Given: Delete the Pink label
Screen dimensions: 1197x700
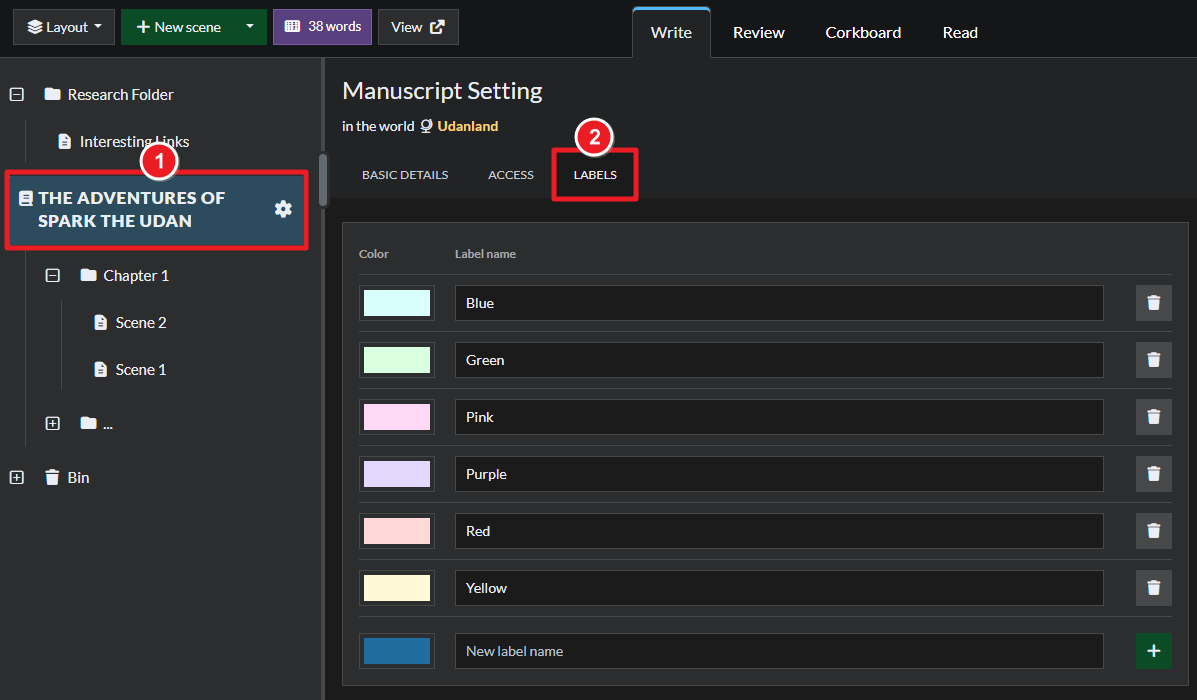Looking at the screenshot, I should pyautogui.click(x=1153, y=417).
